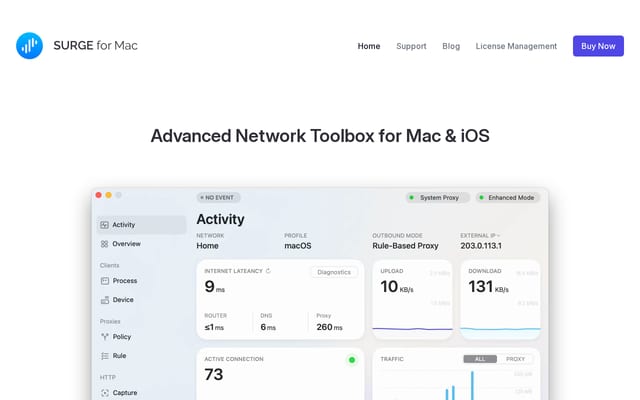Click the 131 KB/s download value
640x400 pixels.
(489, 287)
